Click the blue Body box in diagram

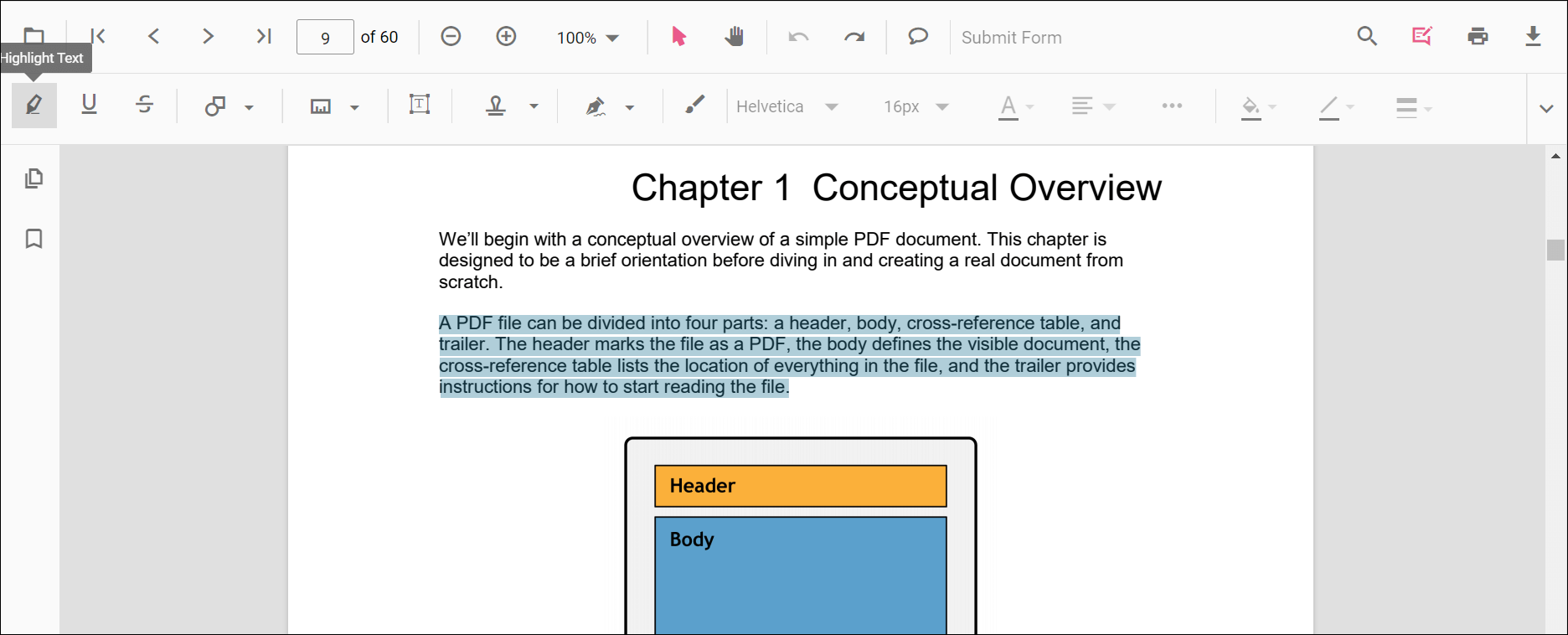[801, 576]
